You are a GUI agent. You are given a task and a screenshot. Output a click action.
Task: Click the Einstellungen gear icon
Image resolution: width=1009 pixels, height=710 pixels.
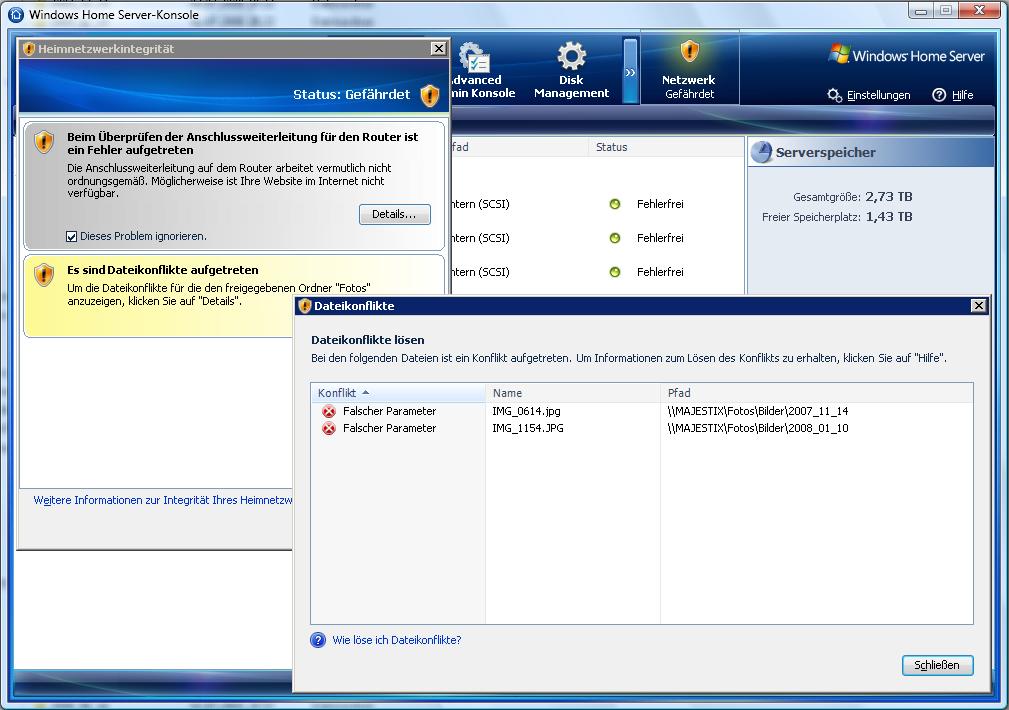coord(834,95)
